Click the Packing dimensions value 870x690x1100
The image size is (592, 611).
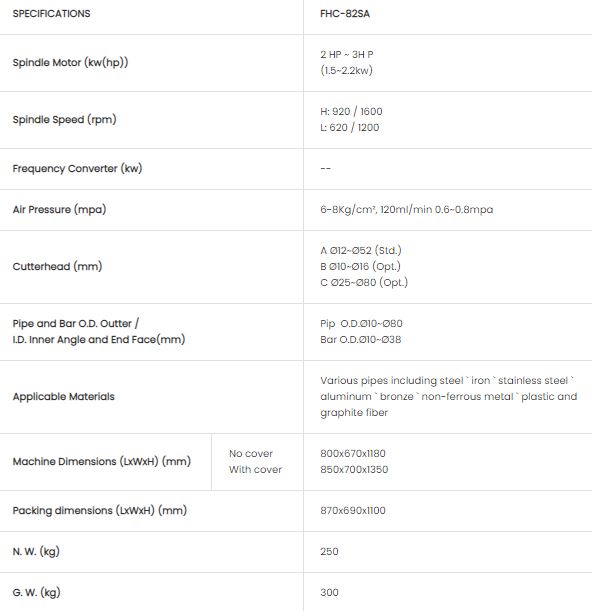(353, 510)
